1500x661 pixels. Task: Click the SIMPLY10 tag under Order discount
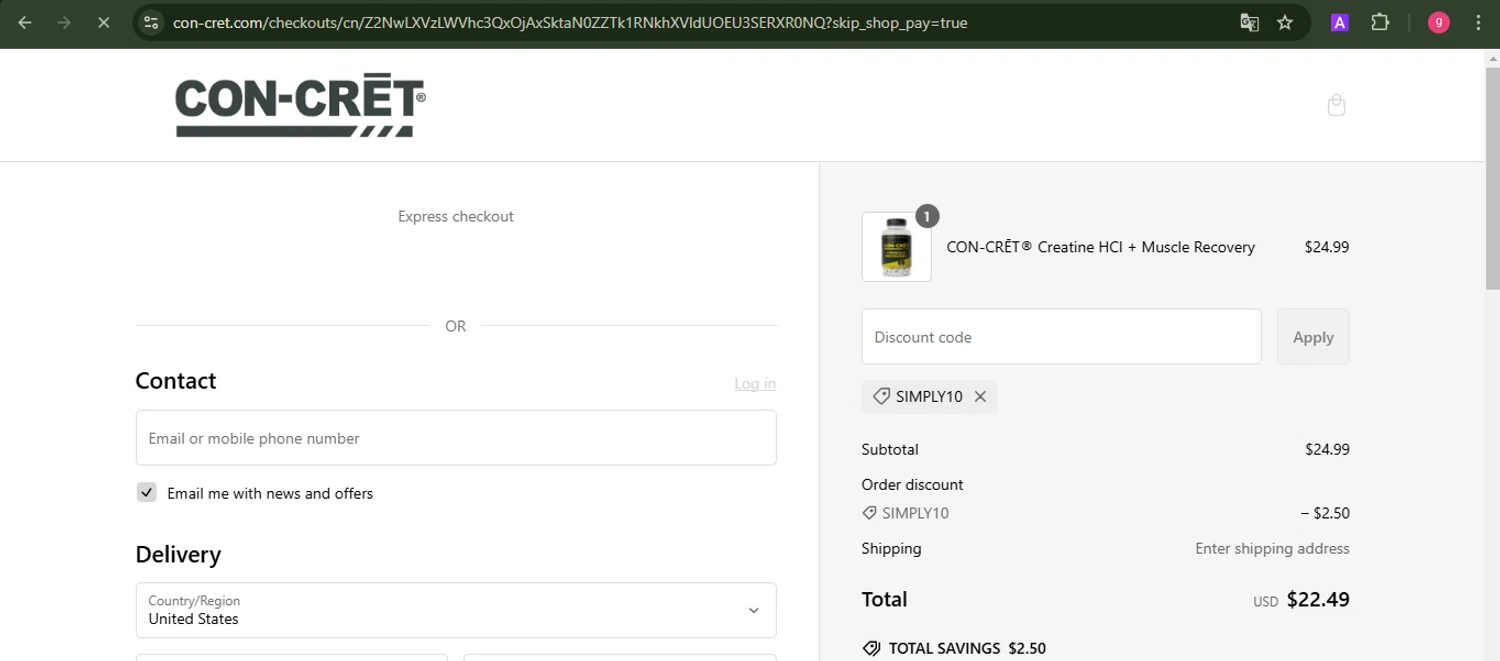coord(905,513)
